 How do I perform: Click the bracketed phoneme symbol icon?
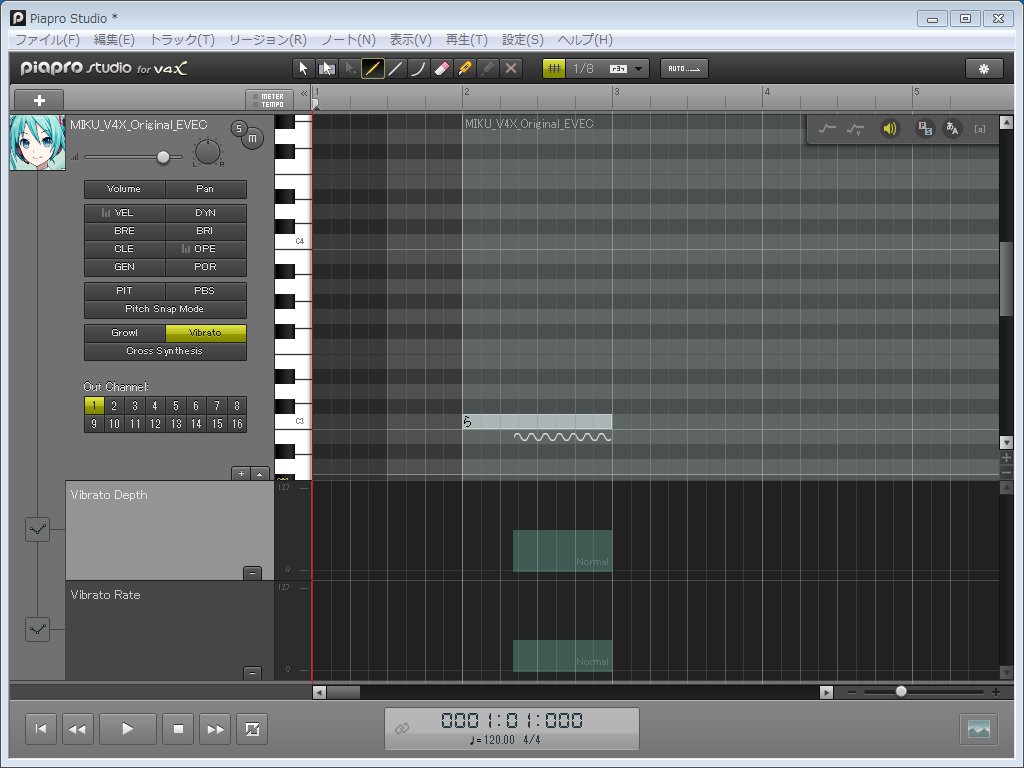[x=980, y=129]
